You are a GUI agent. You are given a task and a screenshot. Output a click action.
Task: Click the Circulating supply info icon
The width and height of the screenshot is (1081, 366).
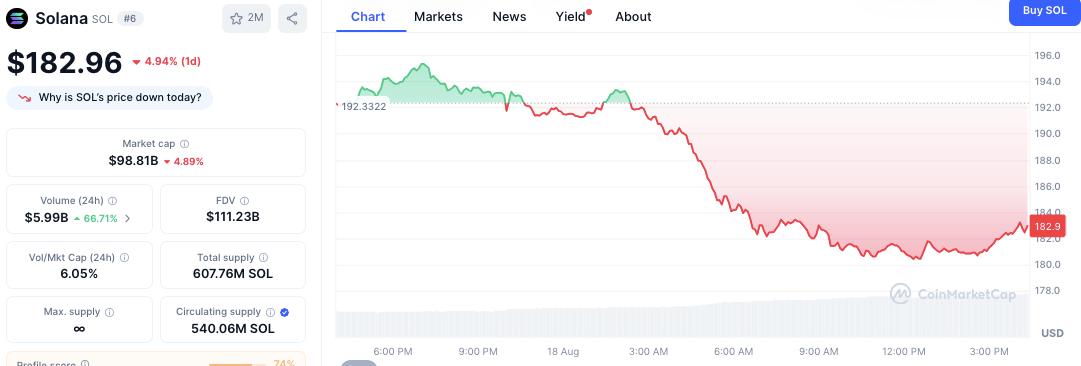(271, 312)
